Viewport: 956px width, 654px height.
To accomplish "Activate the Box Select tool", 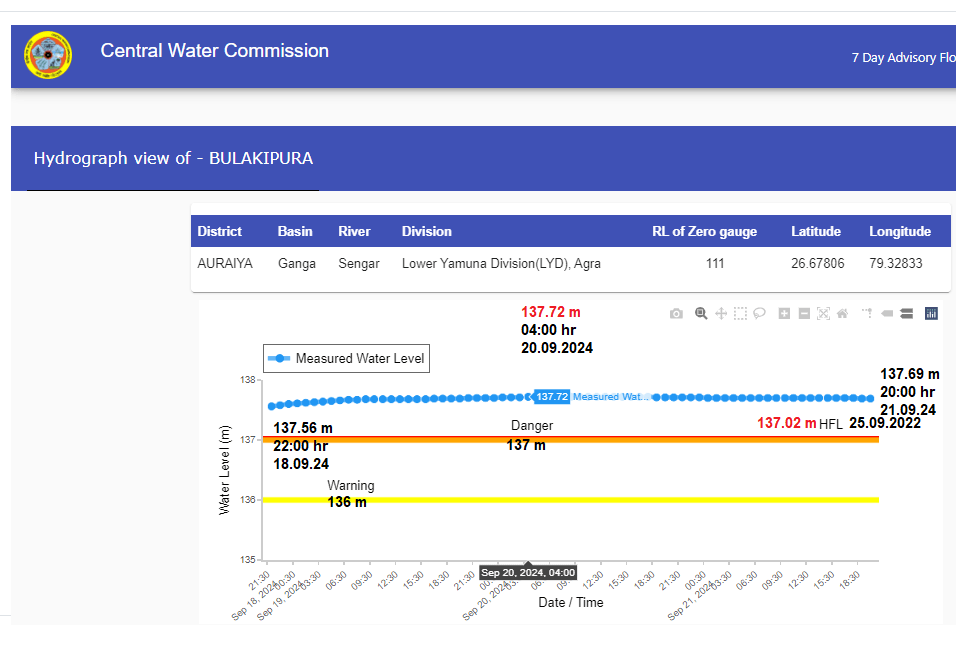I will point(740,314).
